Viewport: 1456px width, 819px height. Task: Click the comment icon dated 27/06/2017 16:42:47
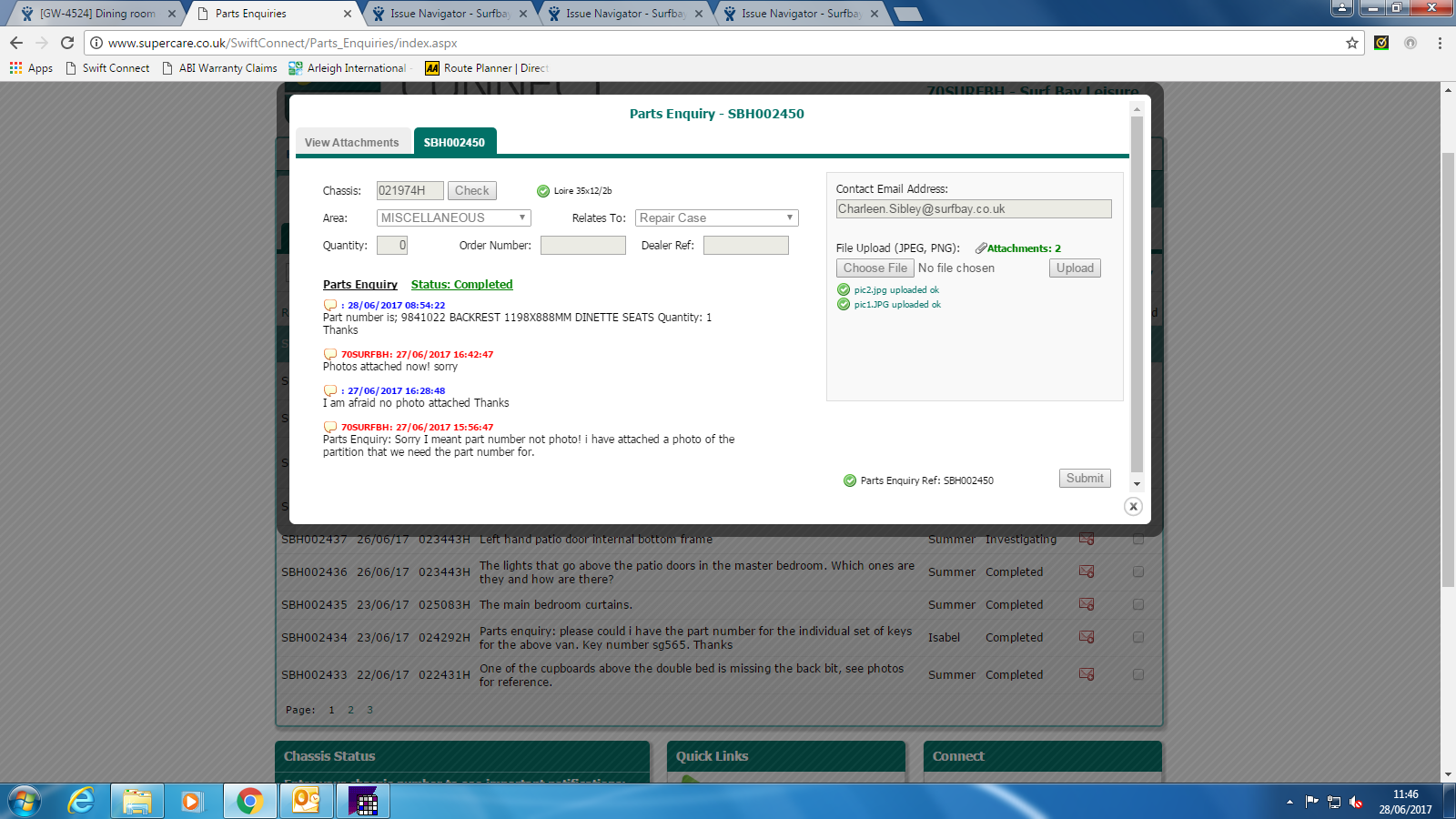coord(330,355)
